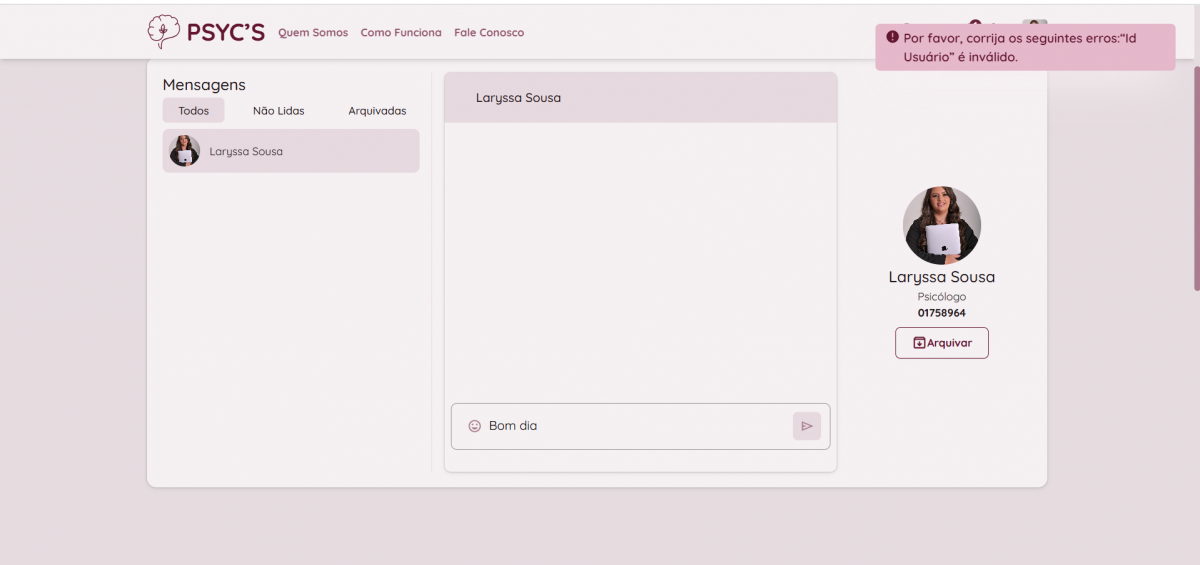Send the message with the arrow icon
The height and width of the screenshot is (565, 1200).
(x=806, y=426)
